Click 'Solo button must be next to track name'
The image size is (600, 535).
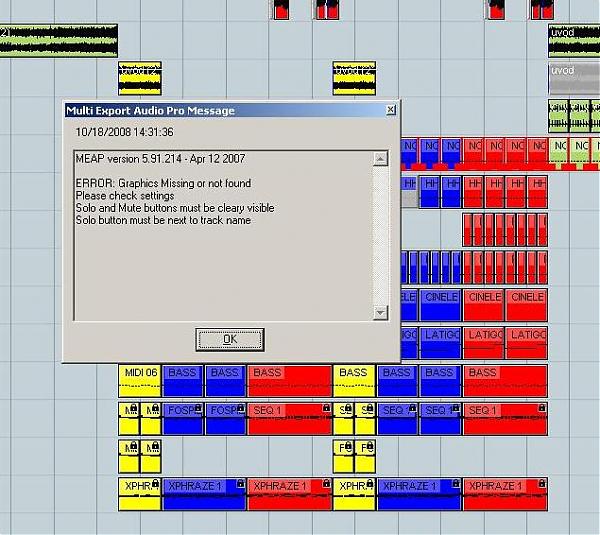(x=163, y=220)
